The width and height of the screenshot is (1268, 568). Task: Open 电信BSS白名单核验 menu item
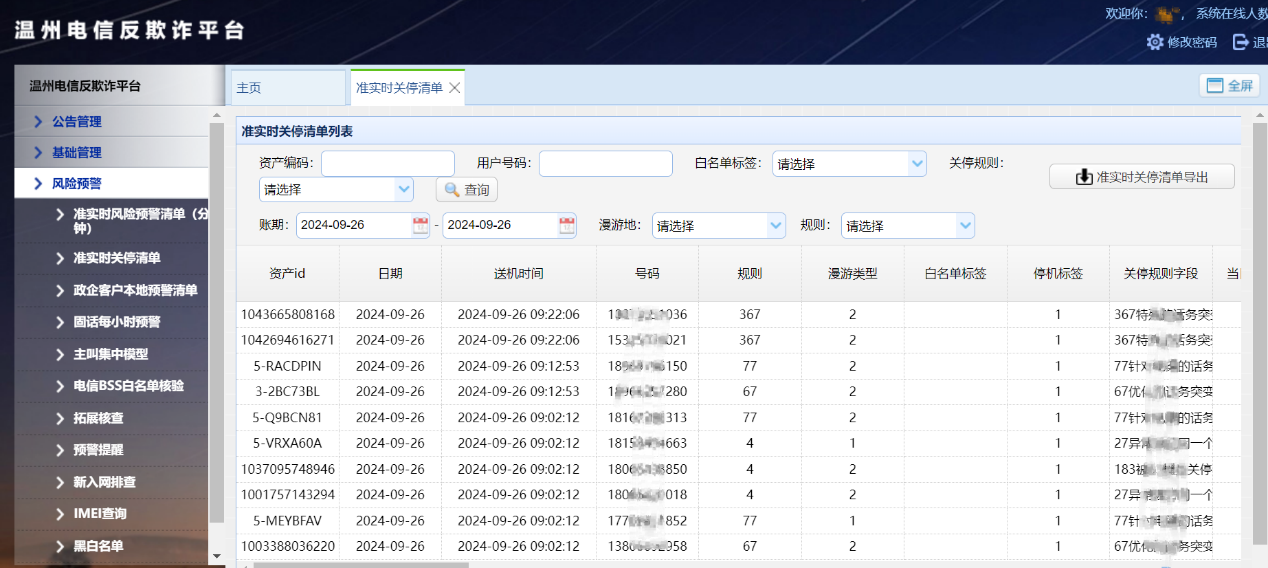[112, 386]
